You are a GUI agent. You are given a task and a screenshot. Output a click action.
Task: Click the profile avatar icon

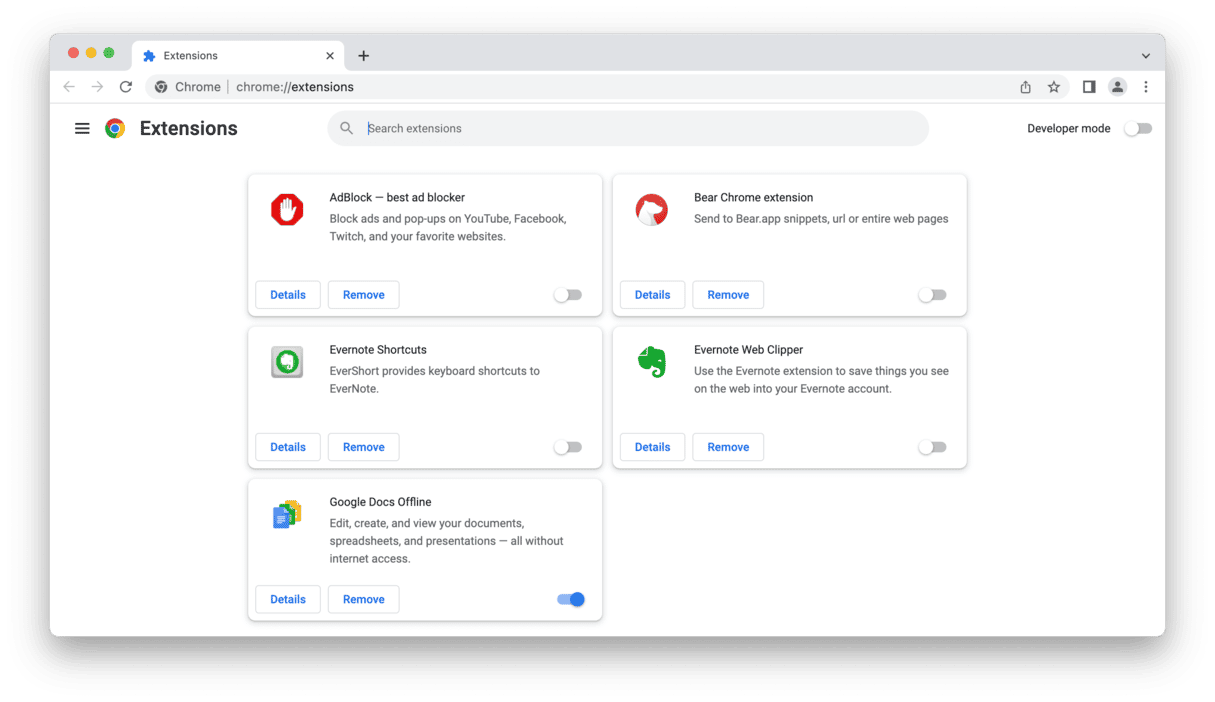[x=1117, y=87]
